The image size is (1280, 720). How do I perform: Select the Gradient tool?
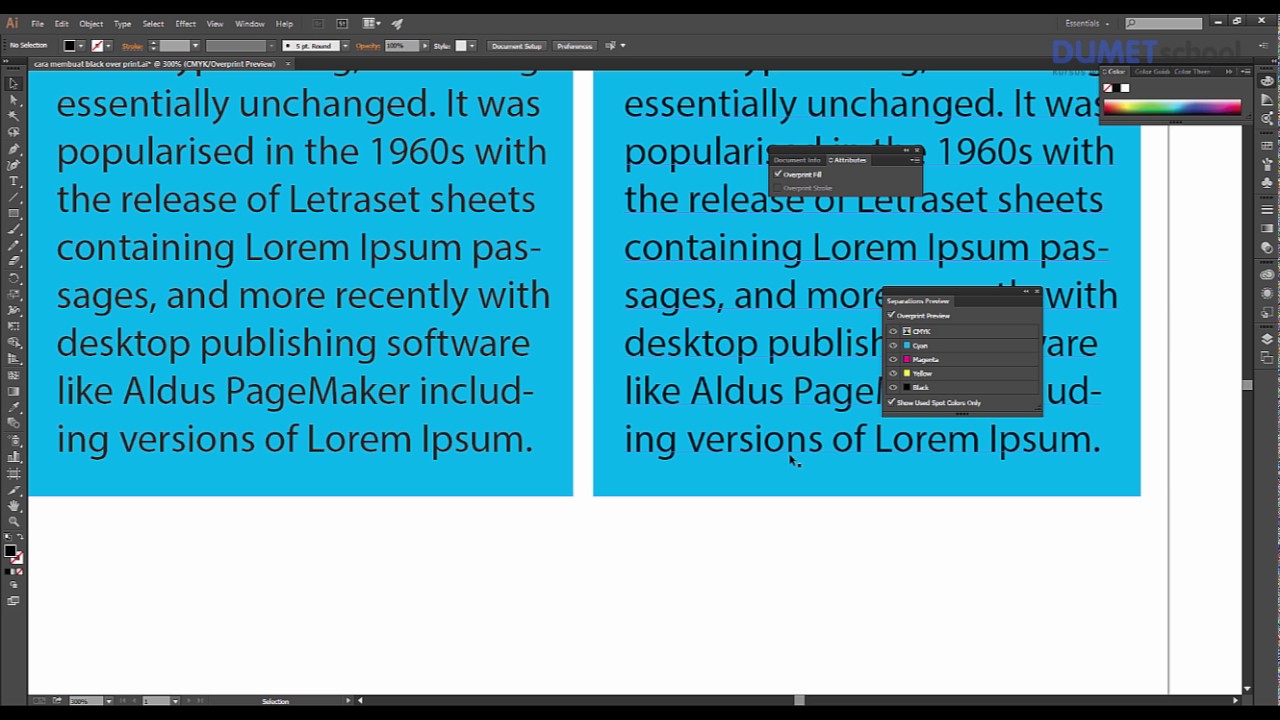(13, 392)
